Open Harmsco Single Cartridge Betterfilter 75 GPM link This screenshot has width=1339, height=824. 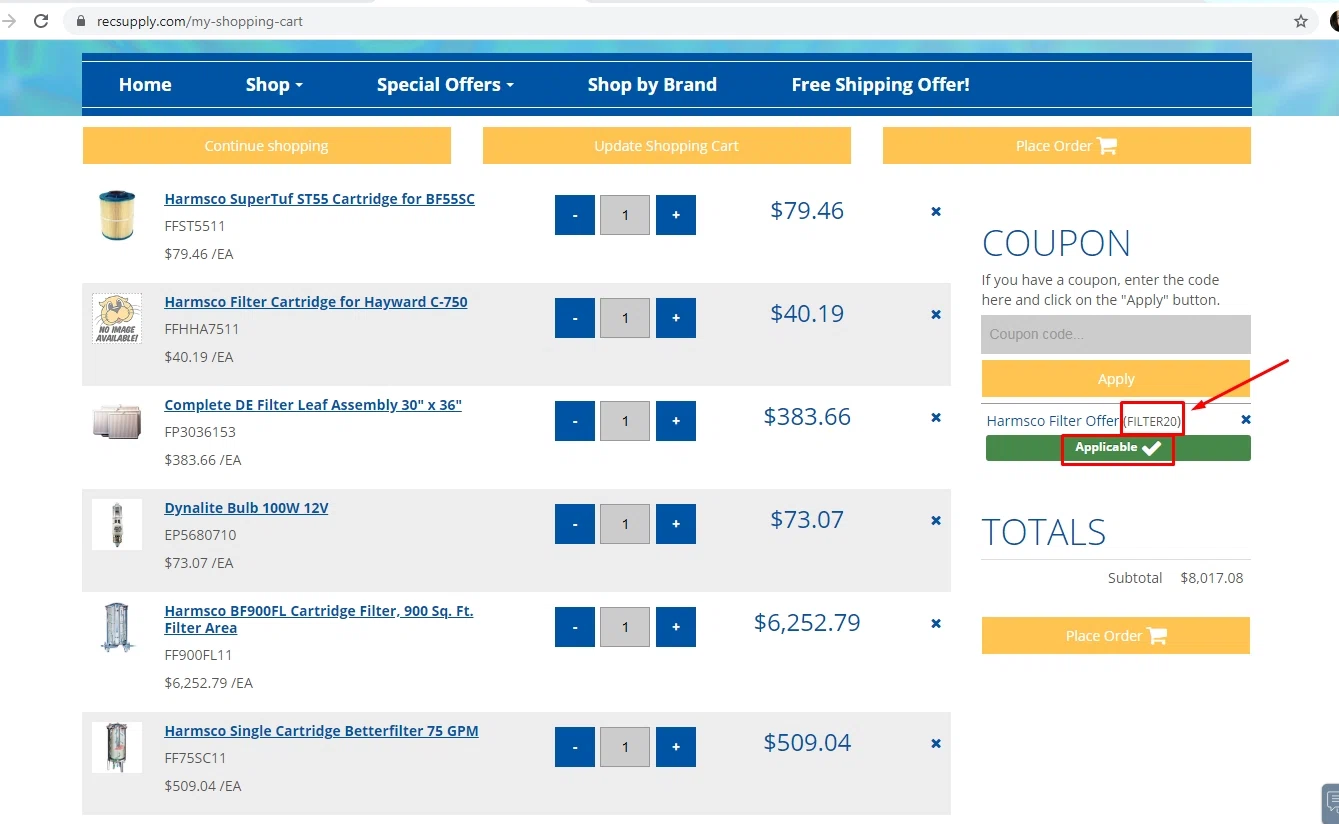tap(322, 731)
